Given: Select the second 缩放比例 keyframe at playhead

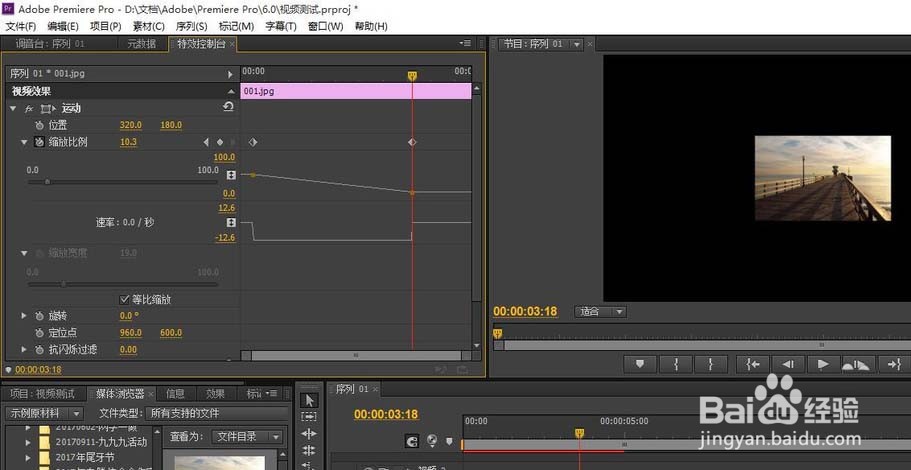Looking at the screenshot, I should click(412, 142).
